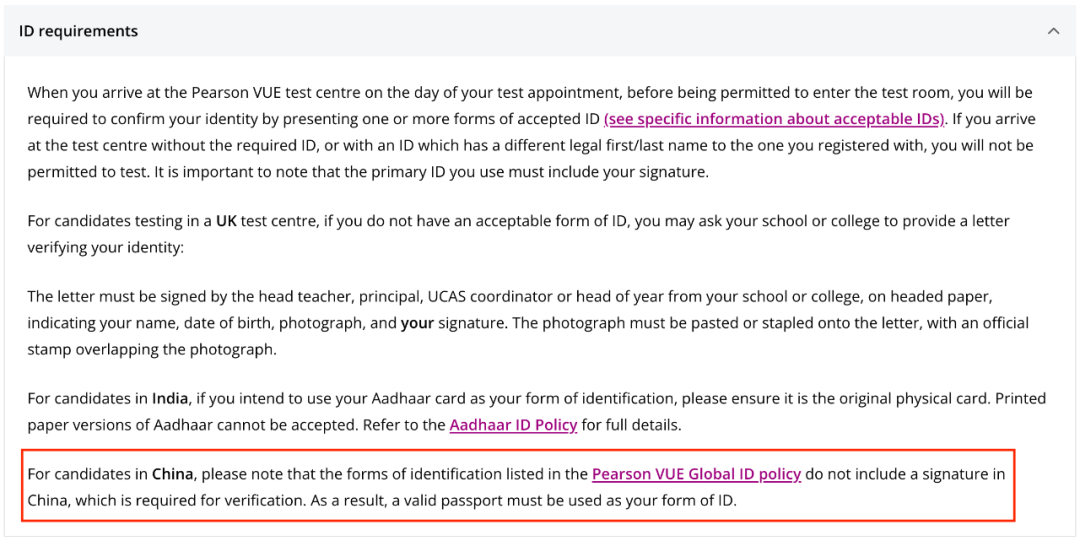Follow the Pearson VUE Global ID policy link
This screenshot has height=541, width=1080.
pyautogui.click(x=696, y=474)
